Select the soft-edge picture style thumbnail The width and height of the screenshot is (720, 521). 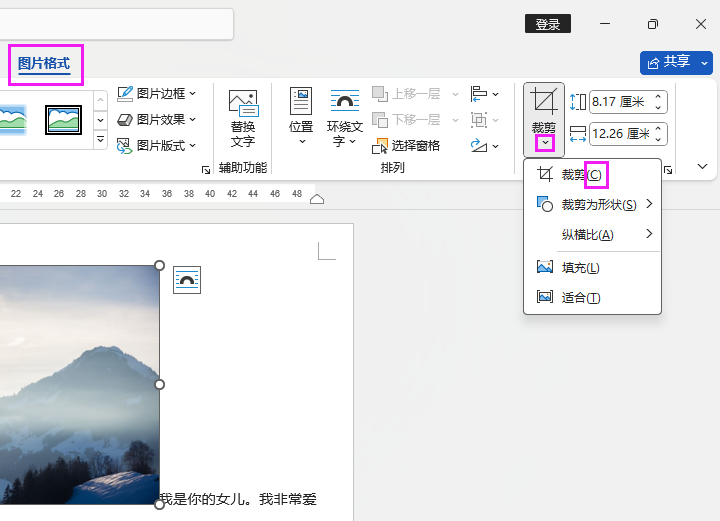coord(13,120)
